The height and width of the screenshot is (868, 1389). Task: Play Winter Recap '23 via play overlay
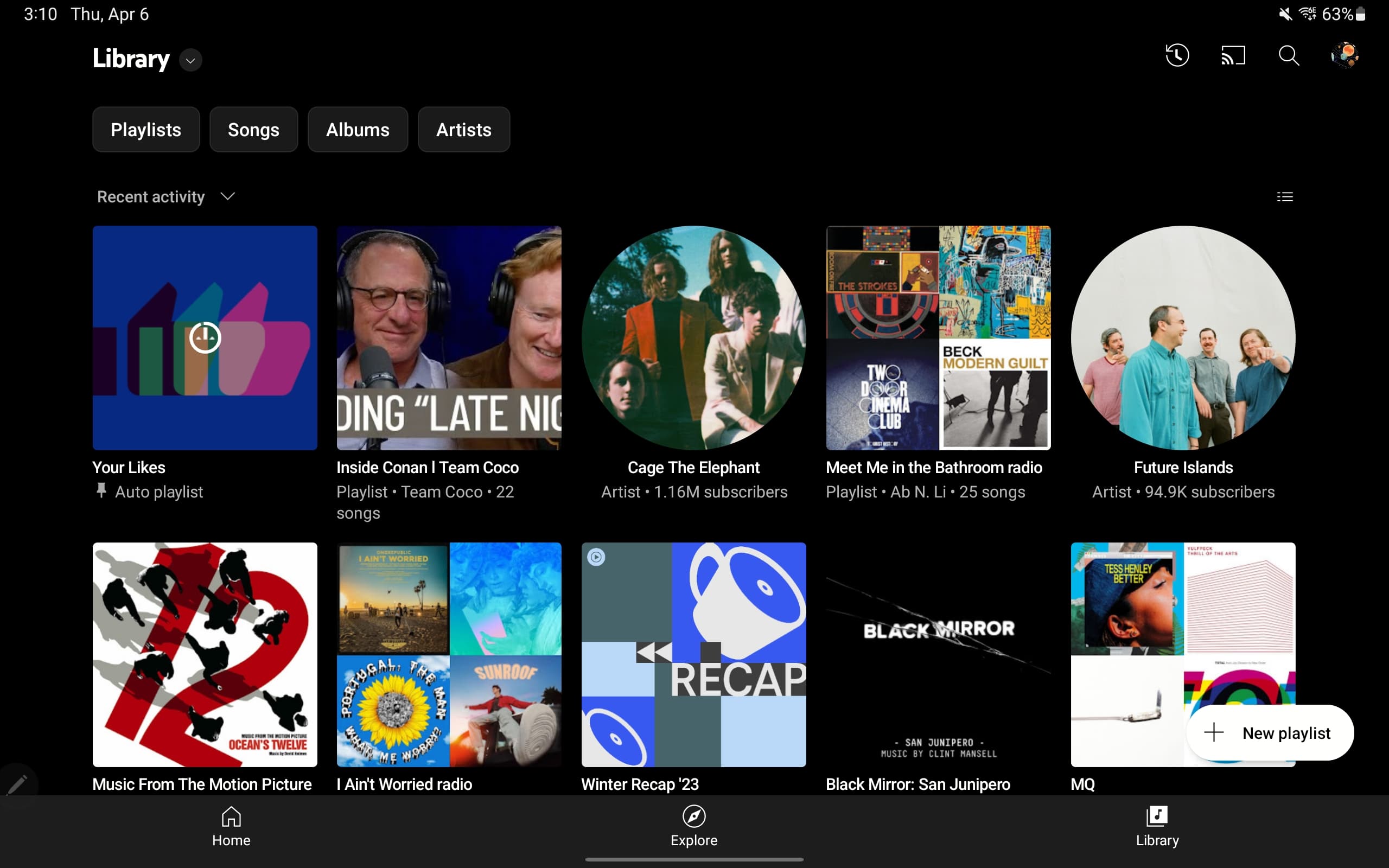596,557
